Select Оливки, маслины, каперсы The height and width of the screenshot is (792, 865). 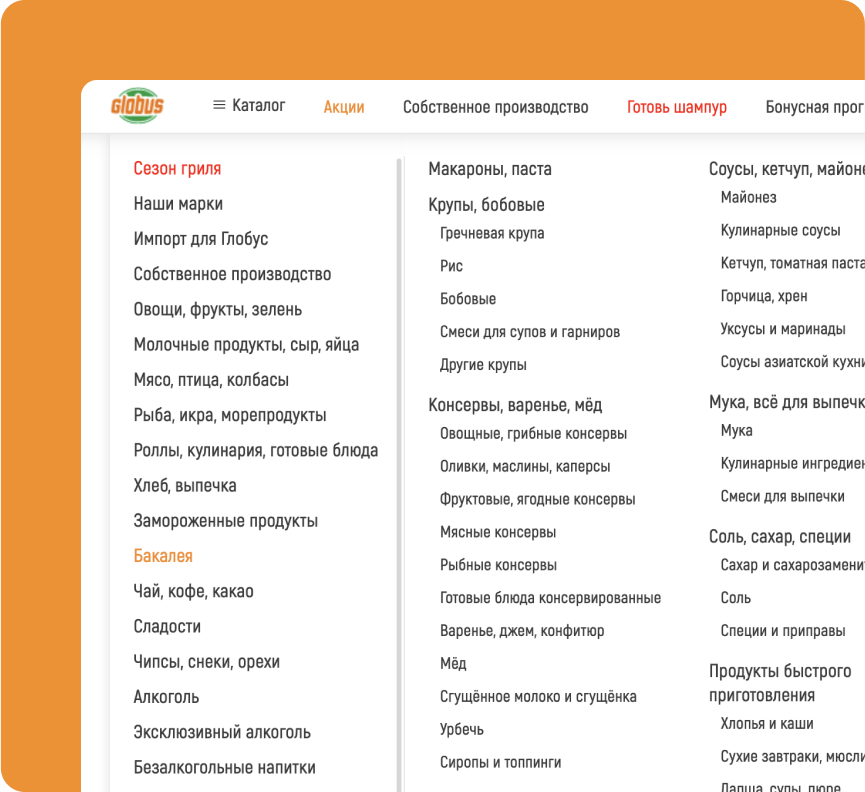524,466
